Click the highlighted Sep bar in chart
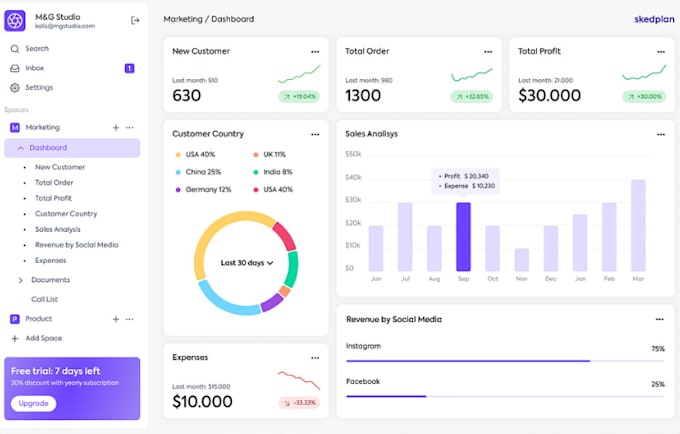The image size is (680, 434). pos(463,237)
